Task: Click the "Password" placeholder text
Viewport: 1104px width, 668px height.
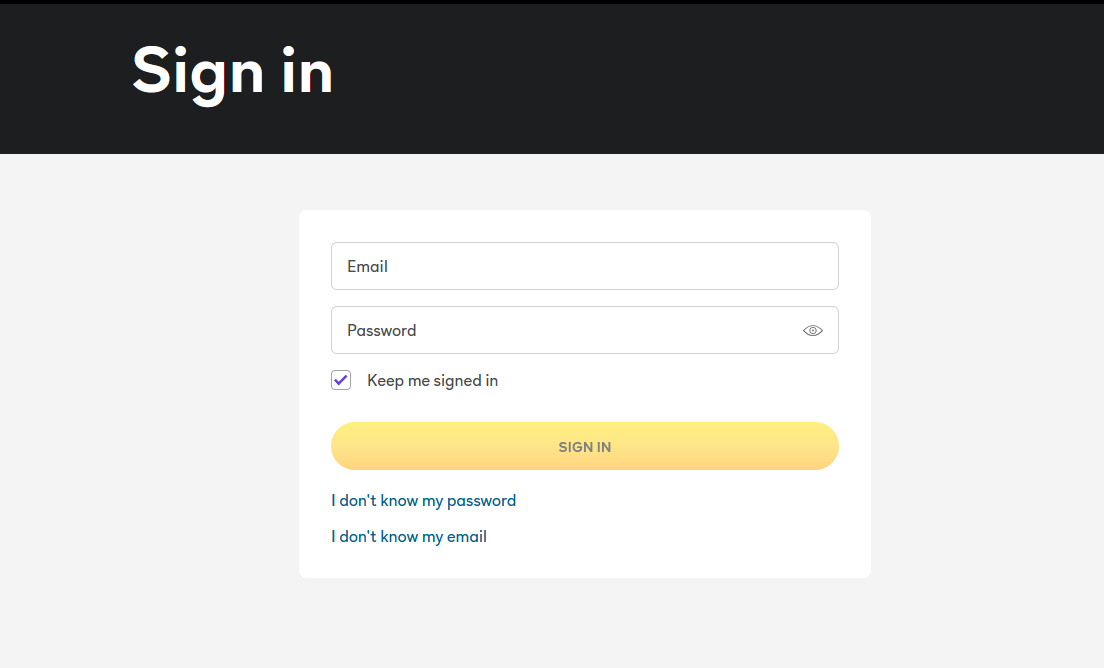Action: 381,330
